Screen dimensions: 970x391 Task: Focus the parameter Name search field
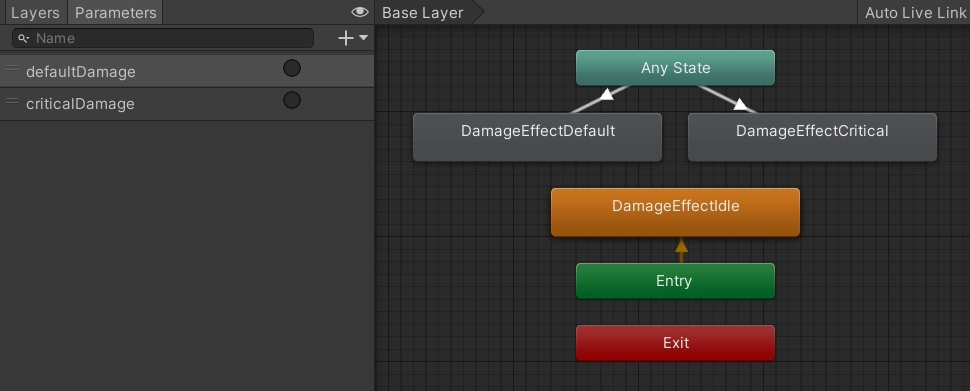pos(163,38)
